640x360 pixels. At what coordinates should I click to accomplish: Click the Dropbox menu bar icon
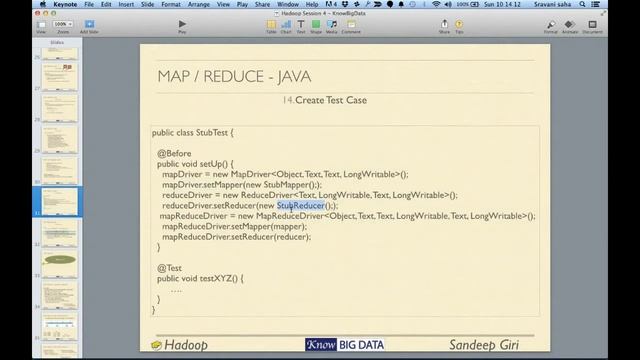tap(345, 4)
